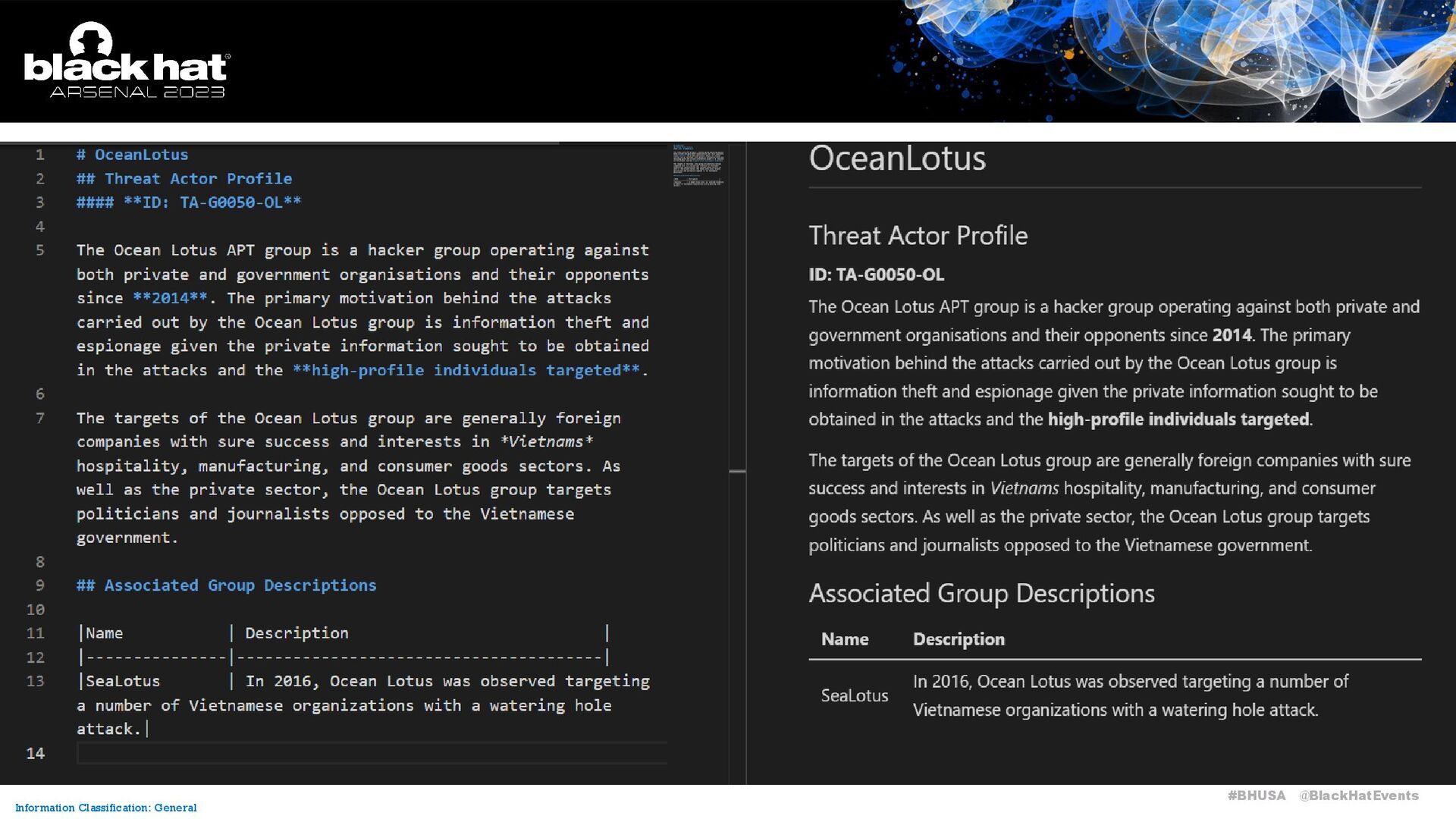Click the split divider handle between editor and preview

coord(737,472)
